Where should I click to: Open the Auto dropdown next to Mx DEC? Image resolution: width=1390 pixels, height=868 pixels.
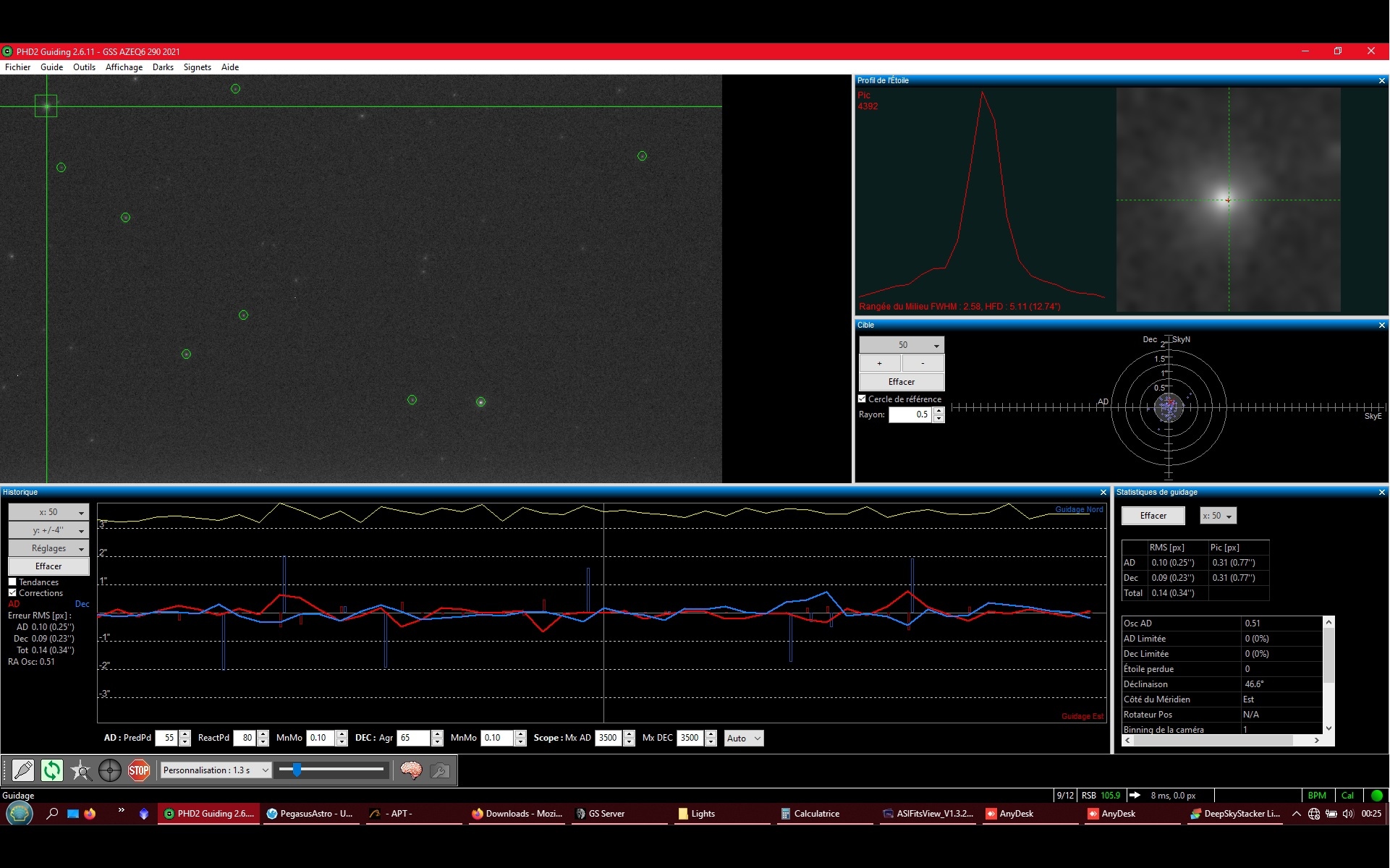[x=744, y=739]
